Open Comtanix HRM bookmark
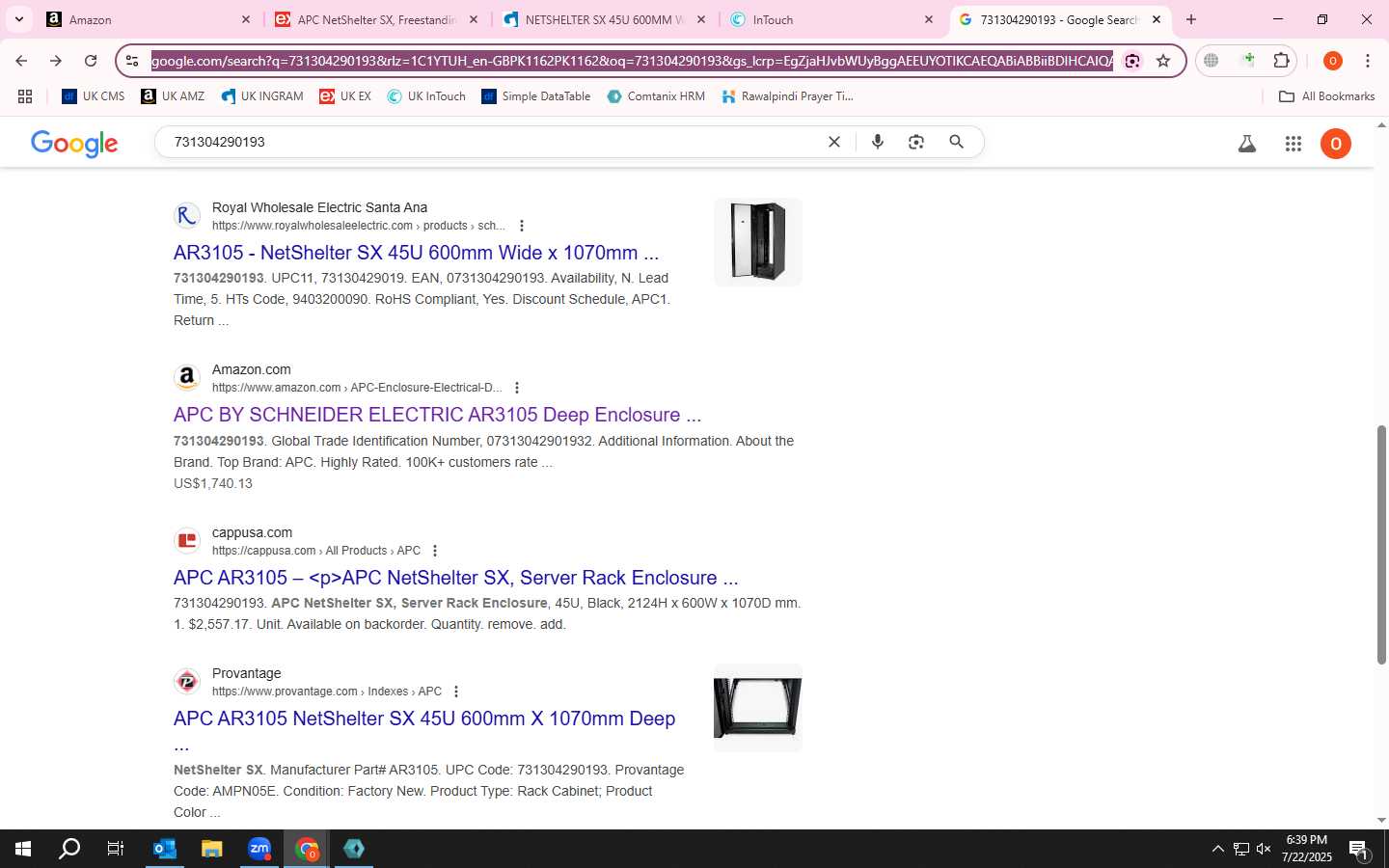The width and height of the screenshot is (1389, 868). (x=656, y=96)
